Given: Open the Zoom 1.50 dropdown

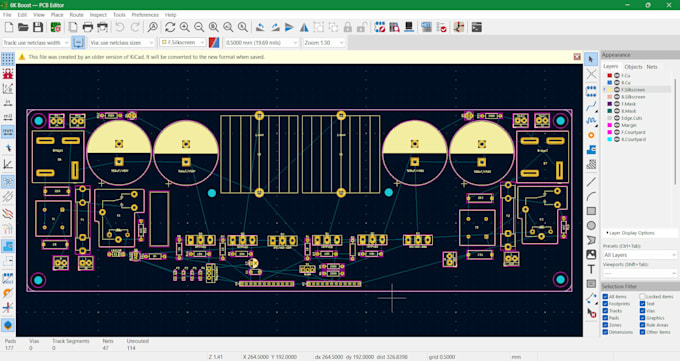Looking at the screenshot, I should (x=324, y=43).
